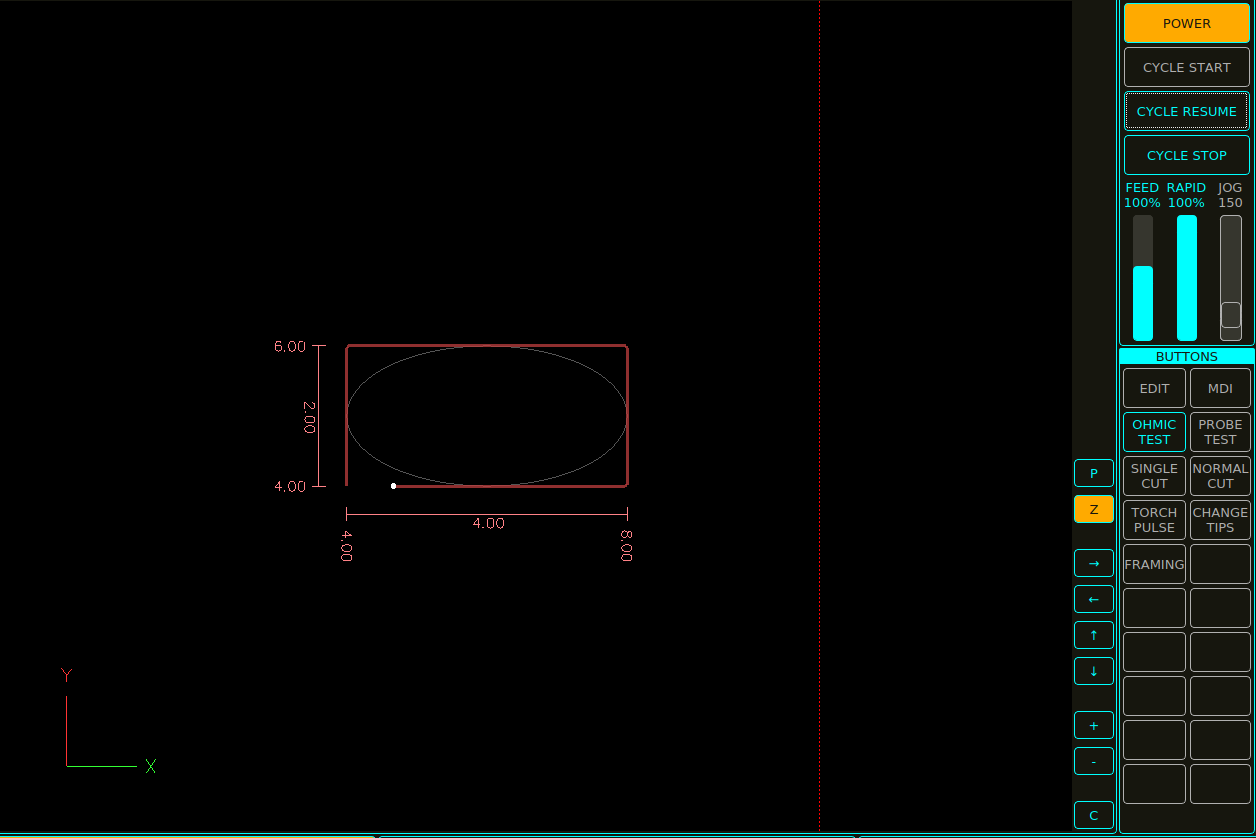Viewport: 1256px width, 838px height.
Task: Adjust the JOG speed slider
Action: (x=1231, y=278)
